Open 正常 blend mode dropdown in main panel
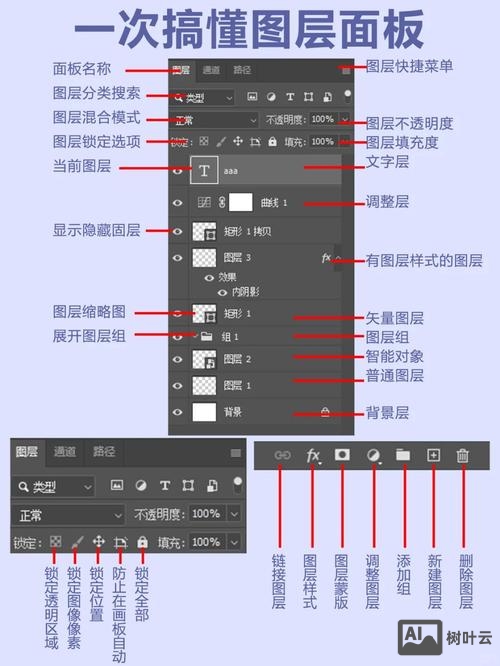 pyautogui.click(x=214, y=120)
